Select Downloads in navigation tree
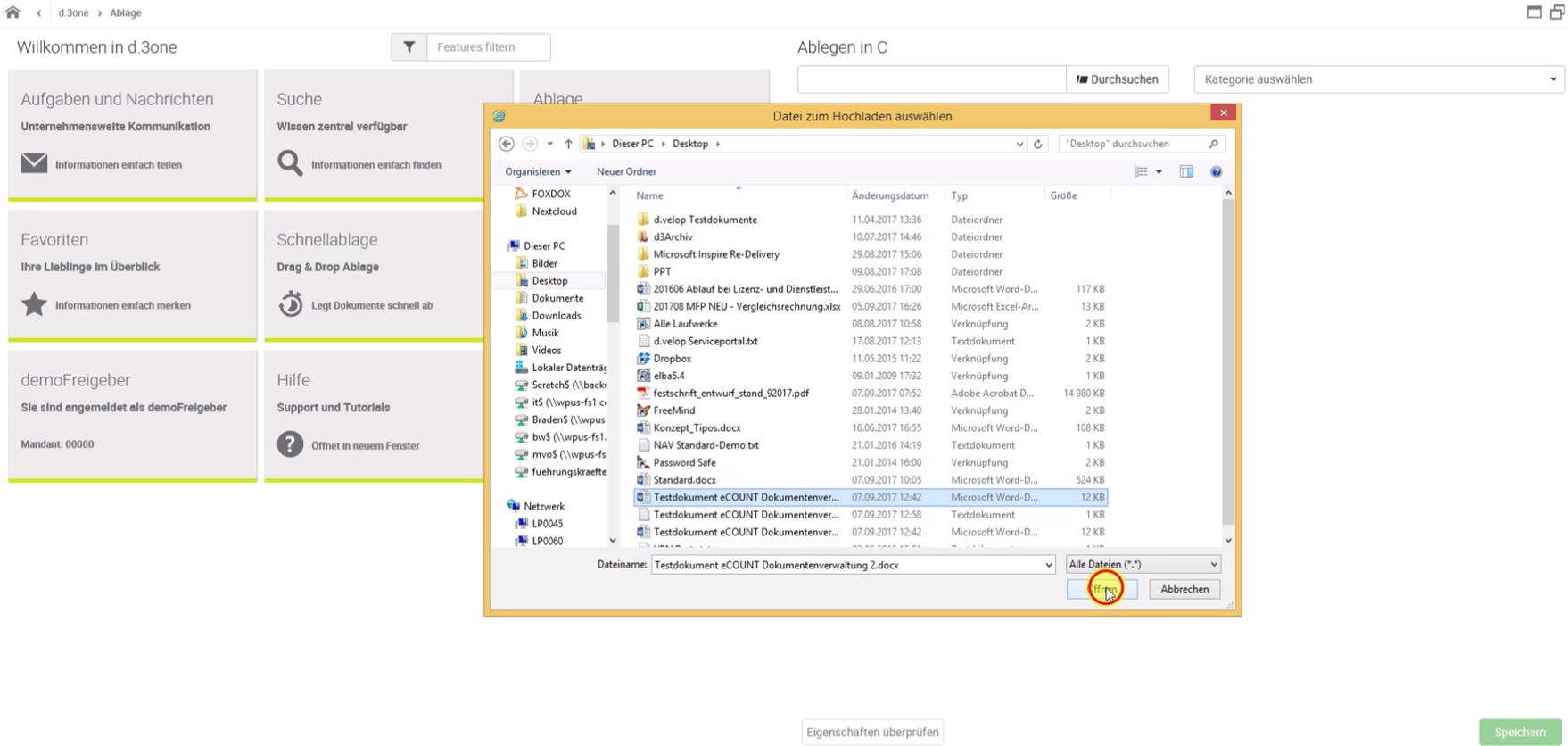 (x=556, y=315)
